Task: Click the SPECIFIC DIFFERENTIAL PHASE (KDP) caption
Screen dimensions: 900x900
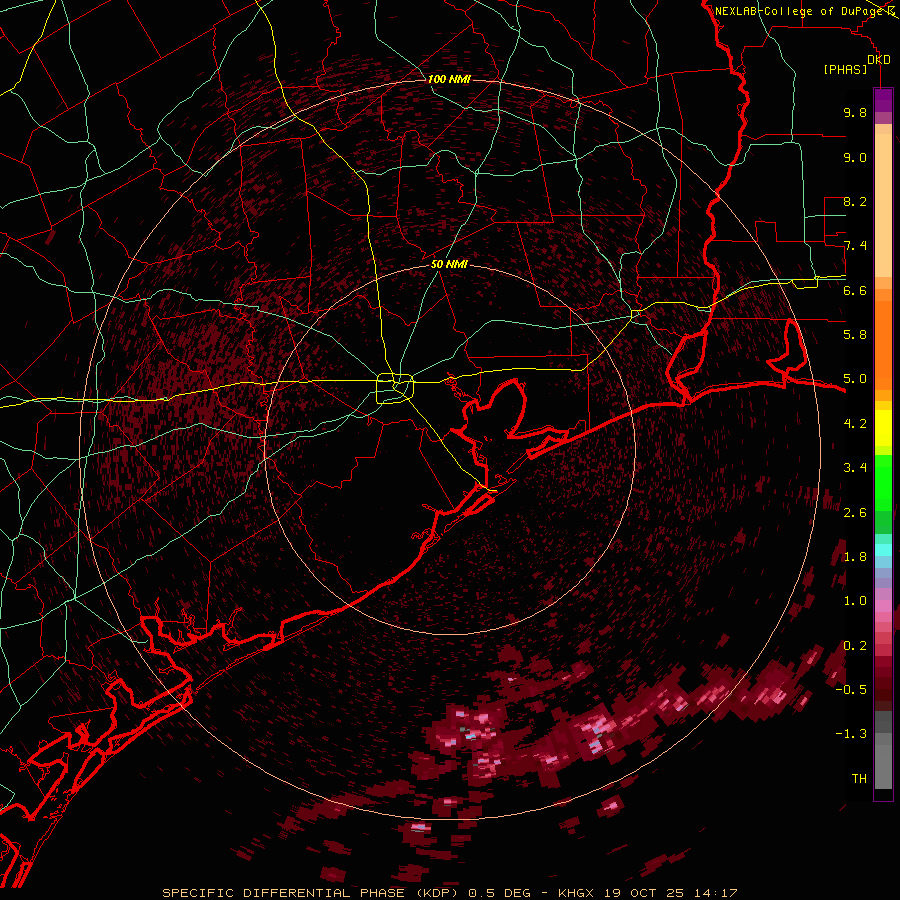Action: (310, 893)
